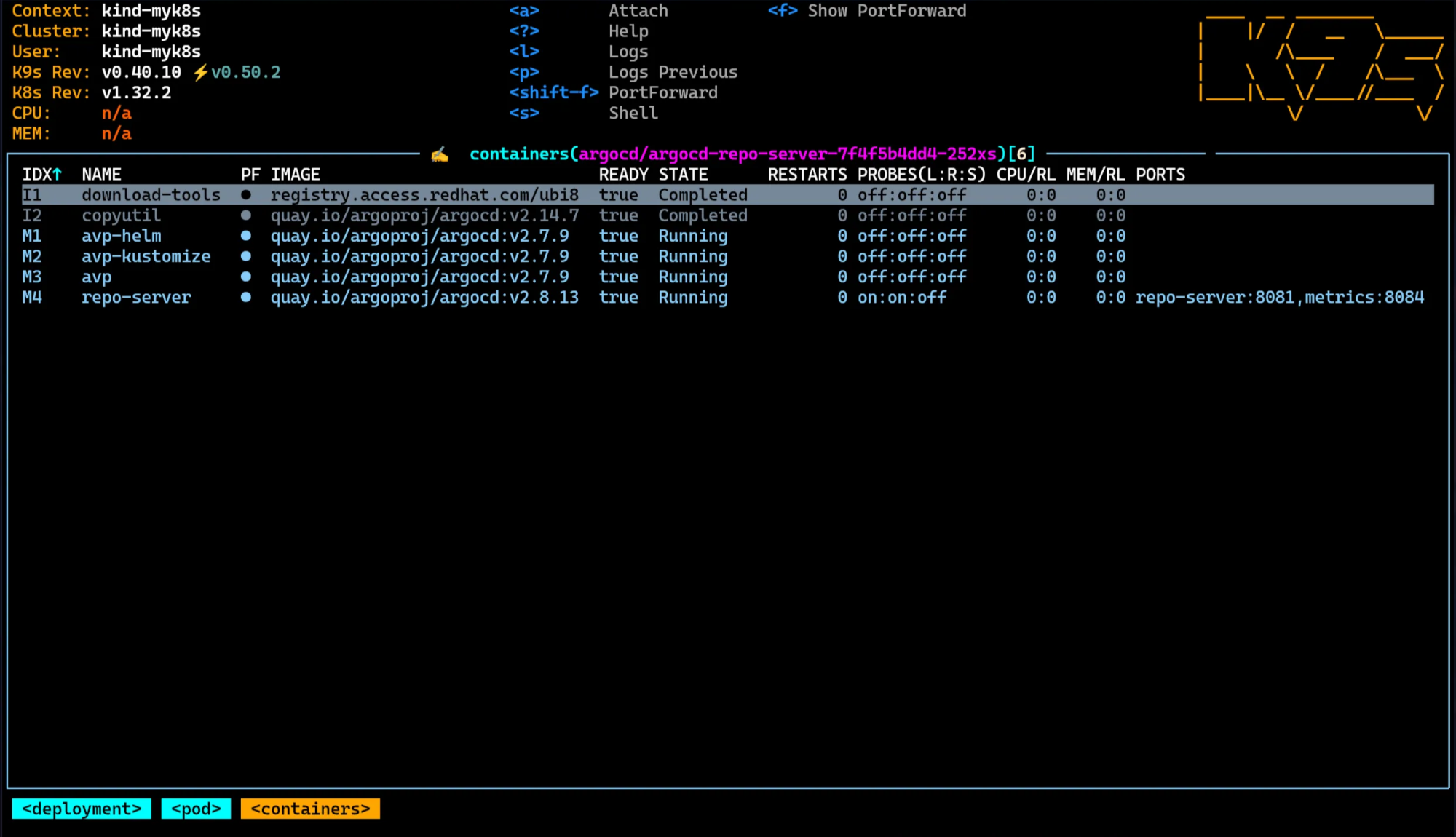1456x837 pixels.
Task: Click the port-forward dot for repo-server
Action: [x=246, y=297]
